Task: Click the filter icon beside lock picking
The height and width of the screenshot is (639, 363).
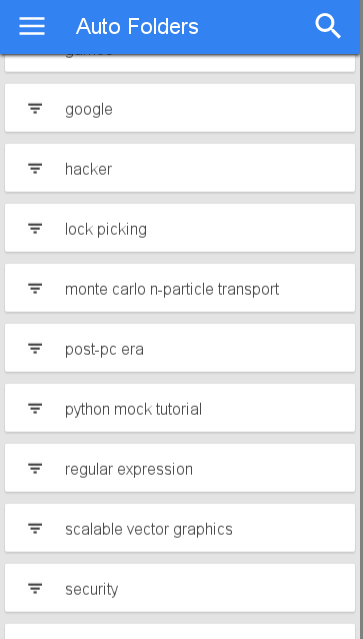Action: pyautogui.click(x=35, y=228)
